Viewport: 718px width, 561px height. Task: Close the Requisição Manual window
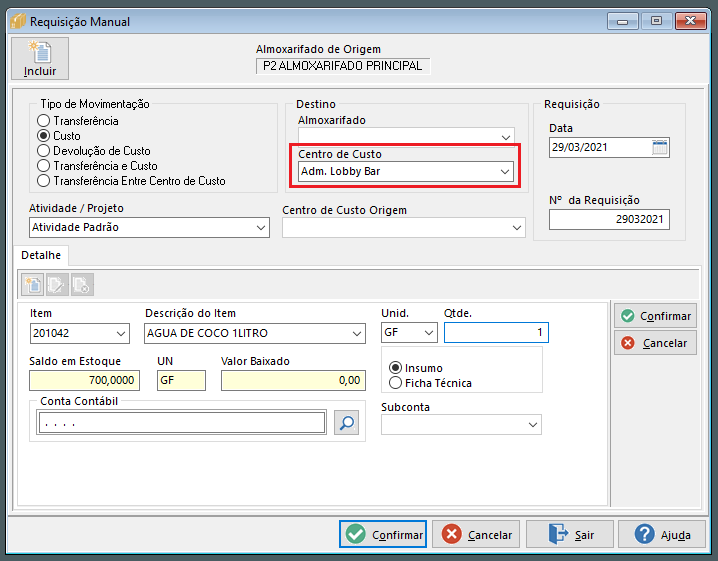691,22
